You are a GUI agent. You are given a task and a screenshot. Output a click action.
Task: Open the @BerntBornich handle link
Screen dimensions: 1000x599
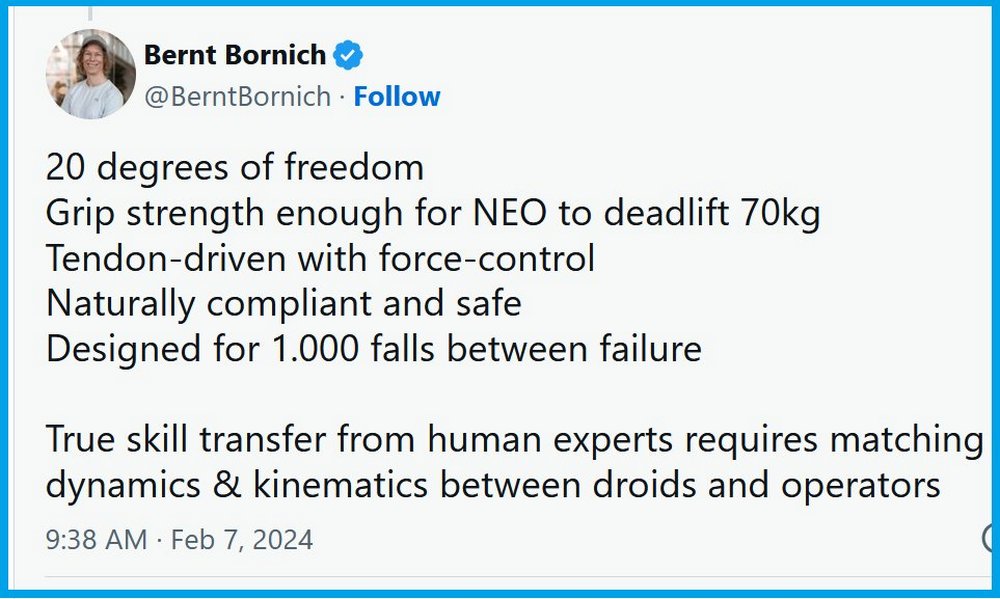(237, 97)
